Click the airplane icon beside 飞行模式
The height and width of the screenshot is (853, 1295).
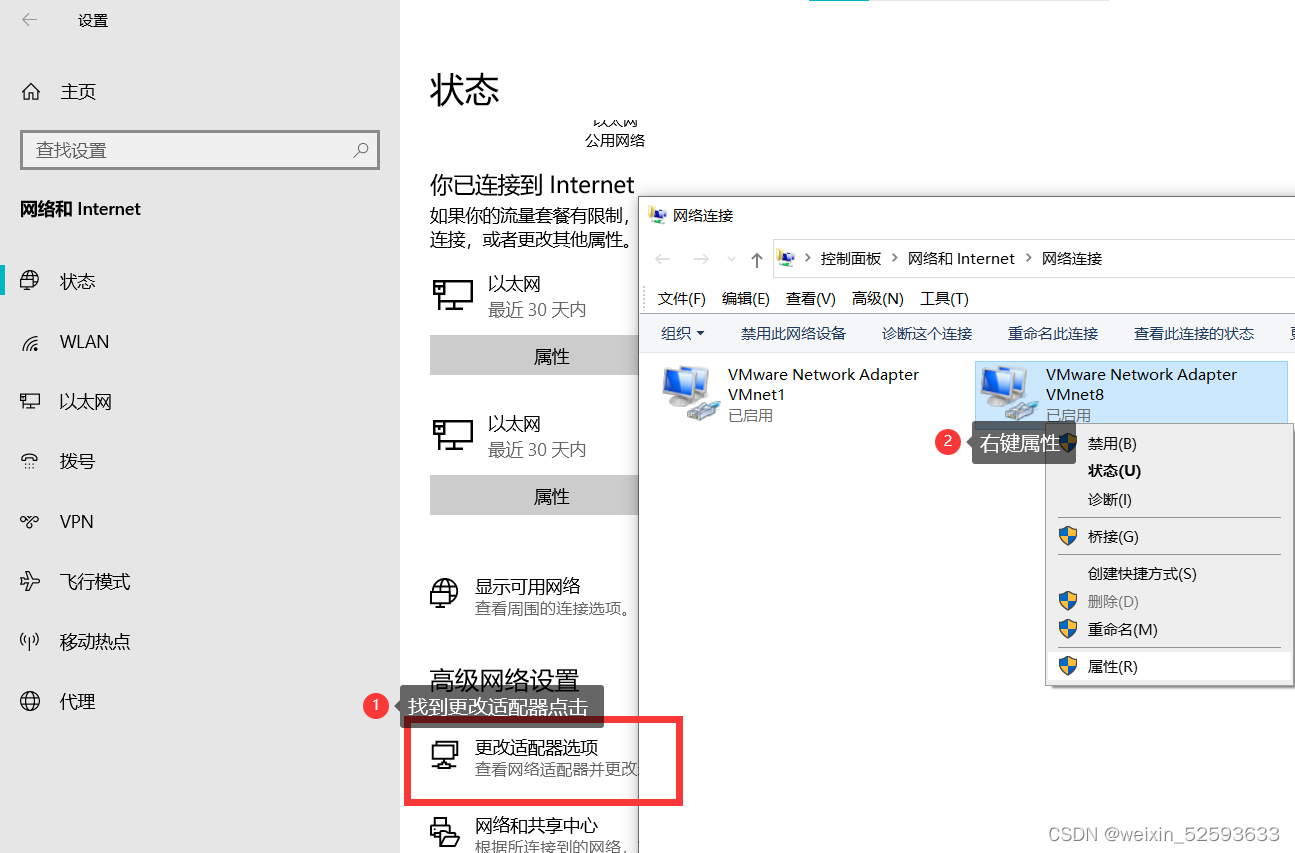[x=30, y=582]
